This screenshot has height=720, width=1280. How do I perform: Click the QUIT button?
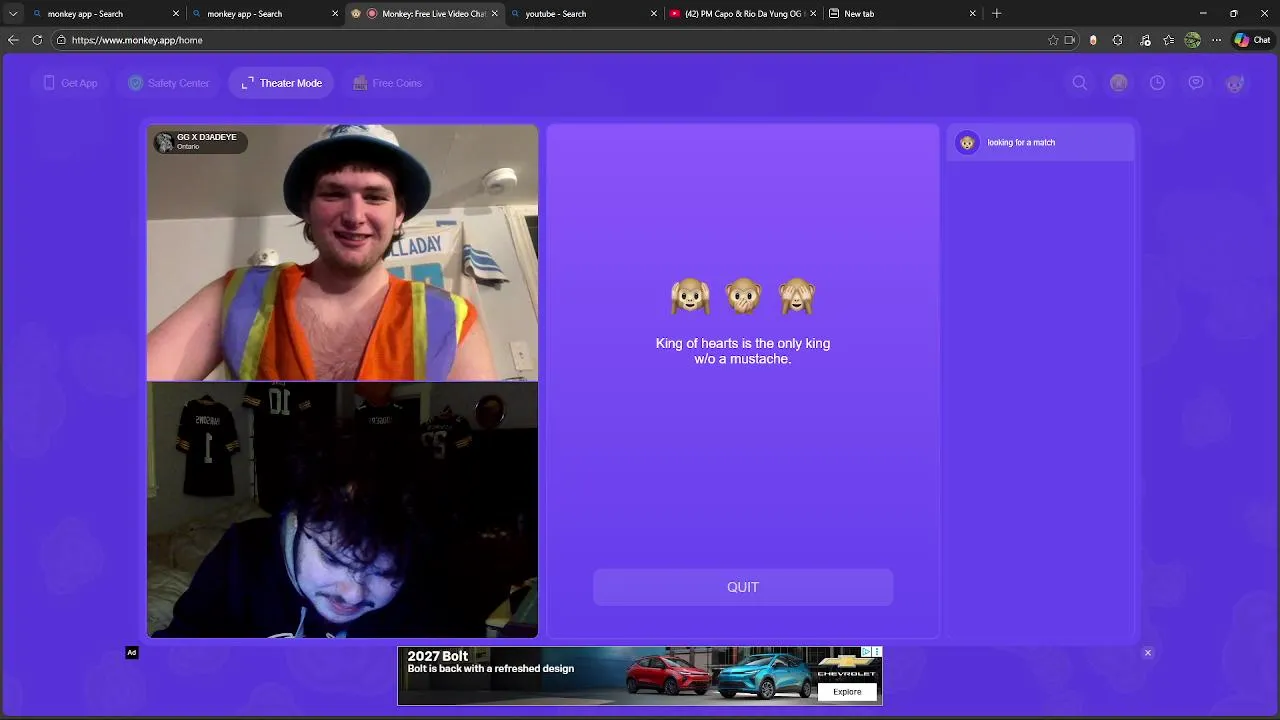click(743, 587)
